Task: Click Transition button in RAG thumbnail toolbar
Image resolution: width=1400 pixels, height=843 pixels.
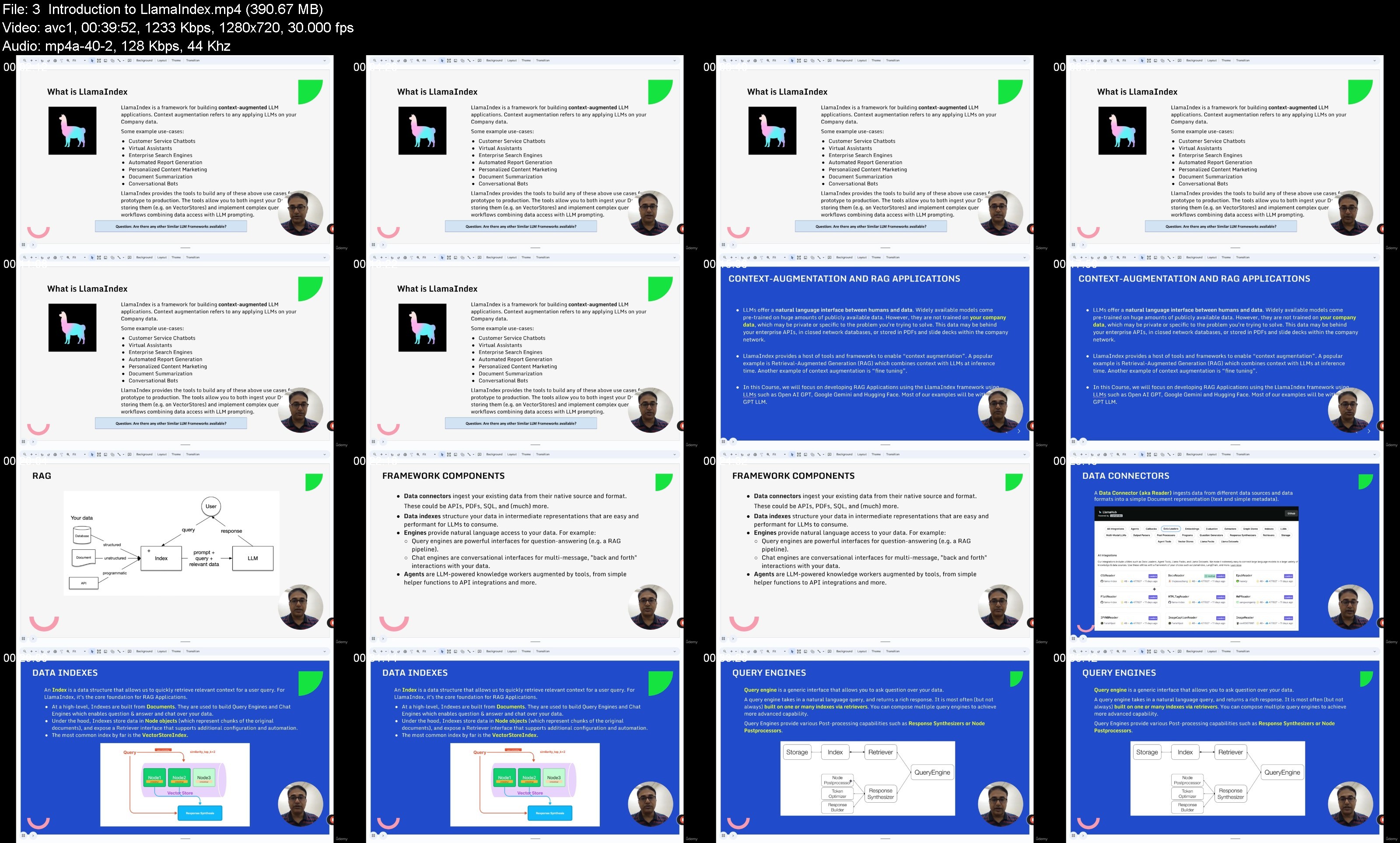Action: click(x=193, y=454)
